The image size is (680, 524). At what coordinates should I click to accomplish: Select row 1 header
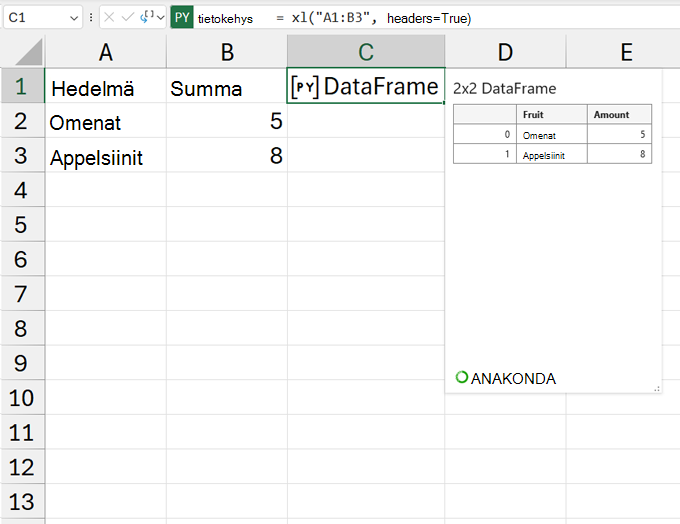[x=22, y=86]
